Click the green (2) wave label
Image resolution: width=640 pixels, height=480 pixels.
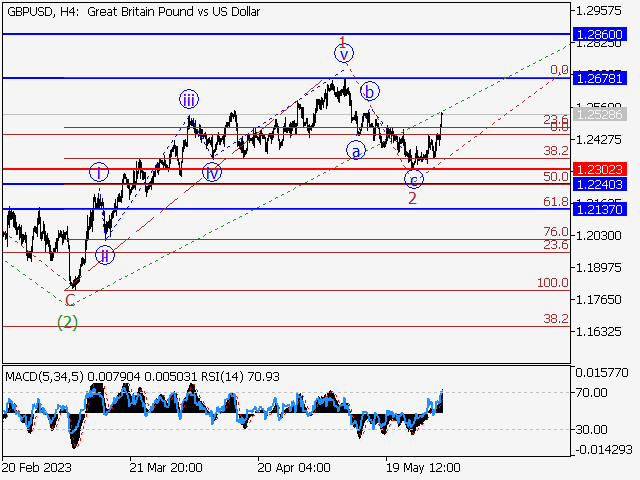coord(67,322)
